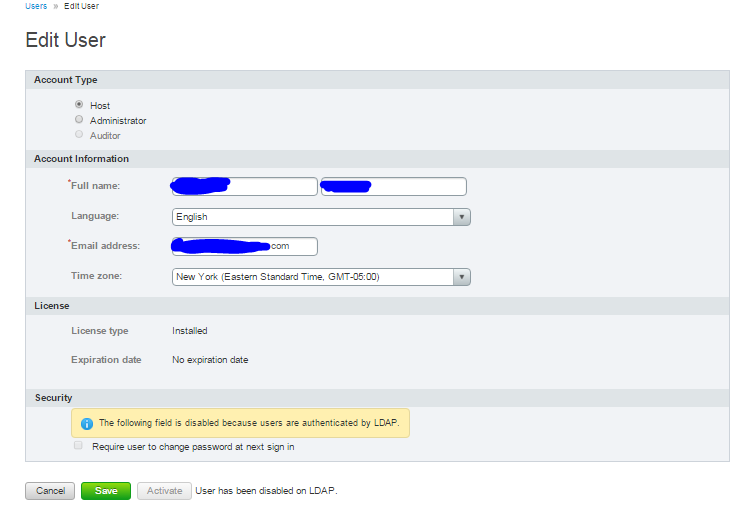755x509 pixels.
Task: Focus the Email address text field
Action: coord(244,246)
